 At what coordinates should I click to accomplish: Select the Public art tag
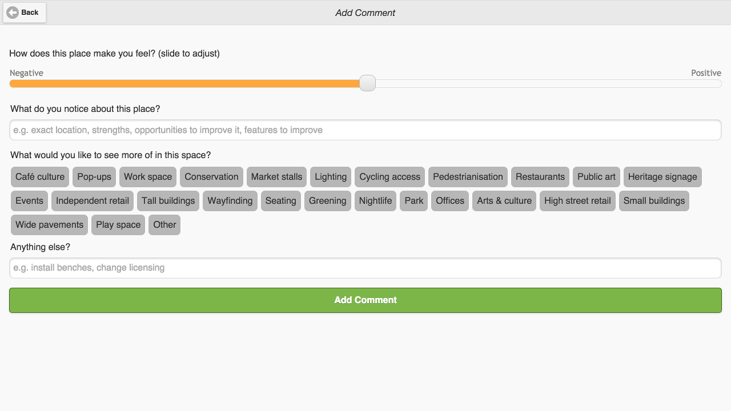coord(596,177)
